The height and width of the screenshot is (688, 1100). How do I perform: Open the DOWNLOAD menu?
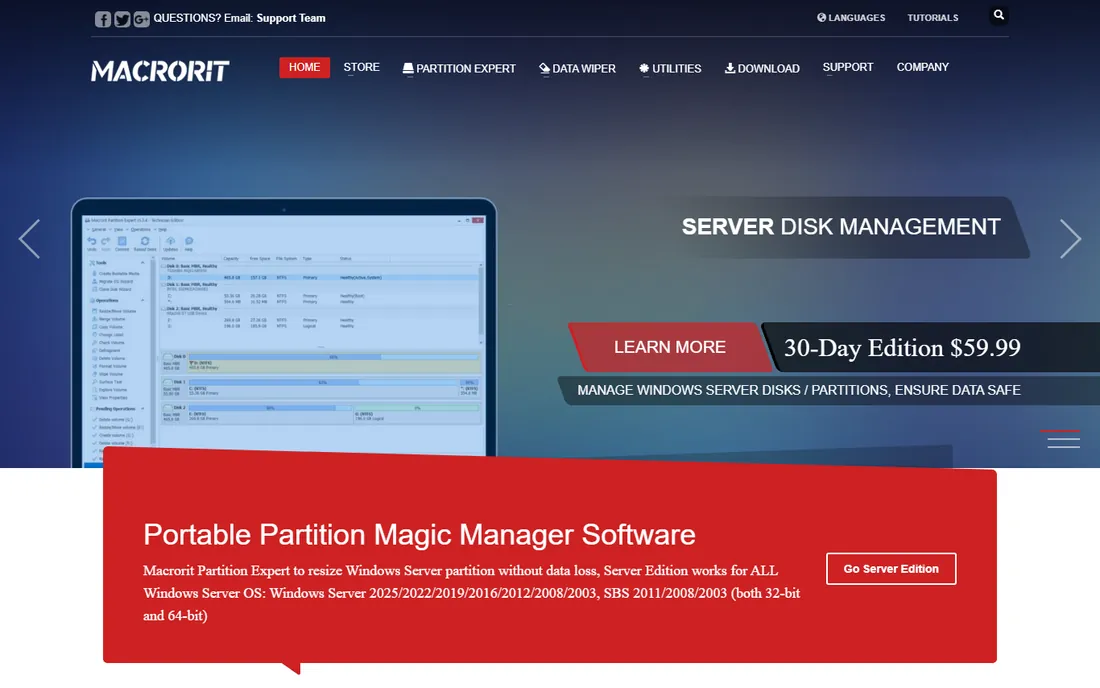pyautogui.click(x=762, y=68)
